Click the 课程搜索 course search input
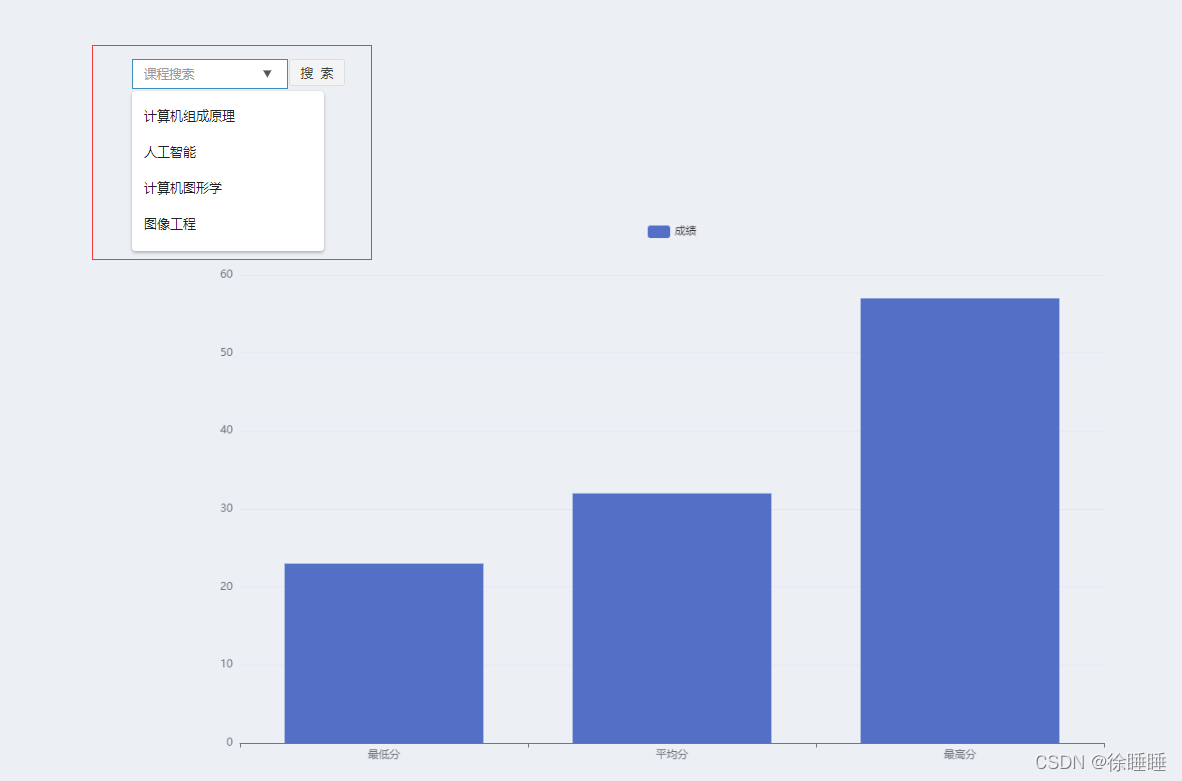The image size is (1182, 781). click(x=210, y=74)
